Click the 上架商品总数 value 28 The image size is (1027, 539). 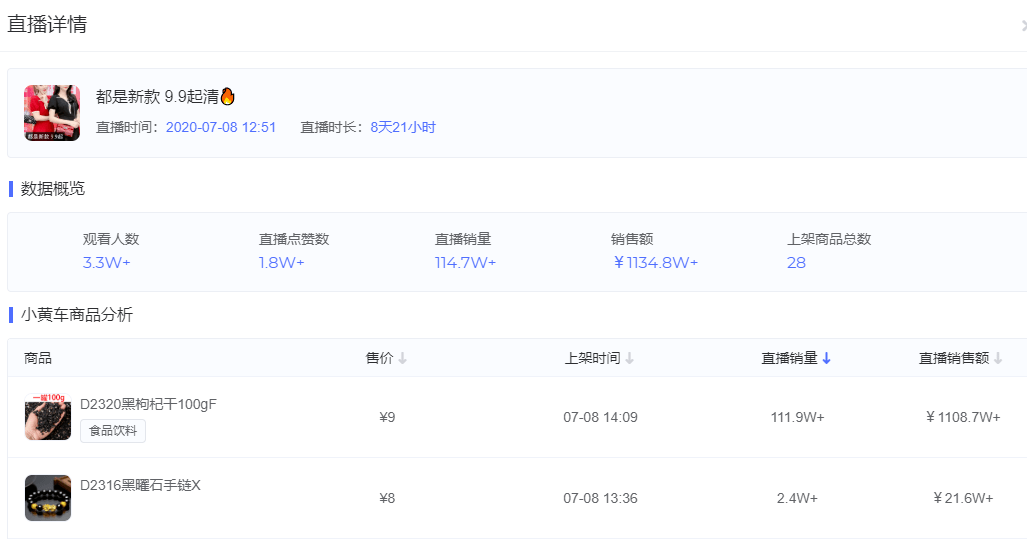click(796, 263)
